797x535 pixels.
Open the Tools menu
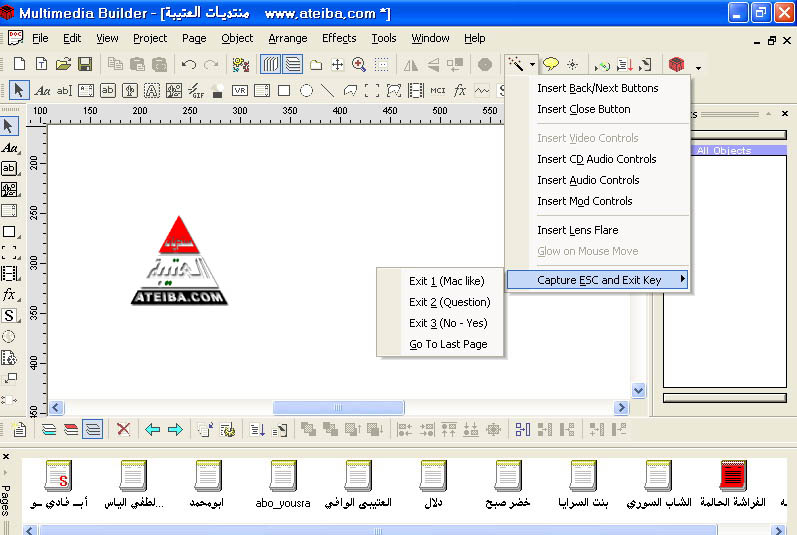click(x=384, y=38)
